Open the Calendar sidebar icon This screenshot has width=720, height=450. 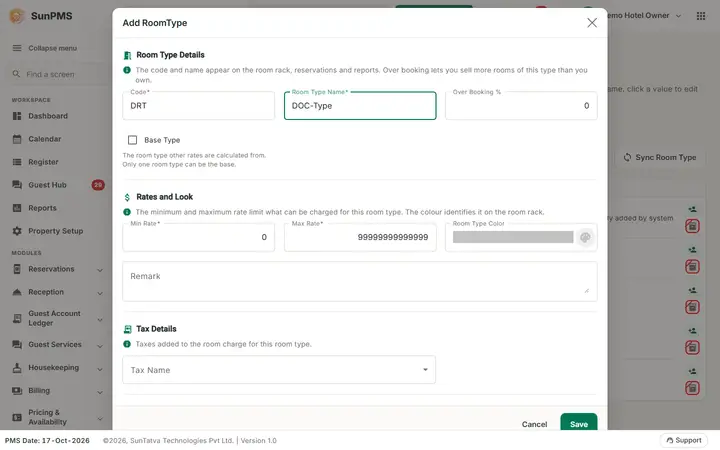coord(17,139)
